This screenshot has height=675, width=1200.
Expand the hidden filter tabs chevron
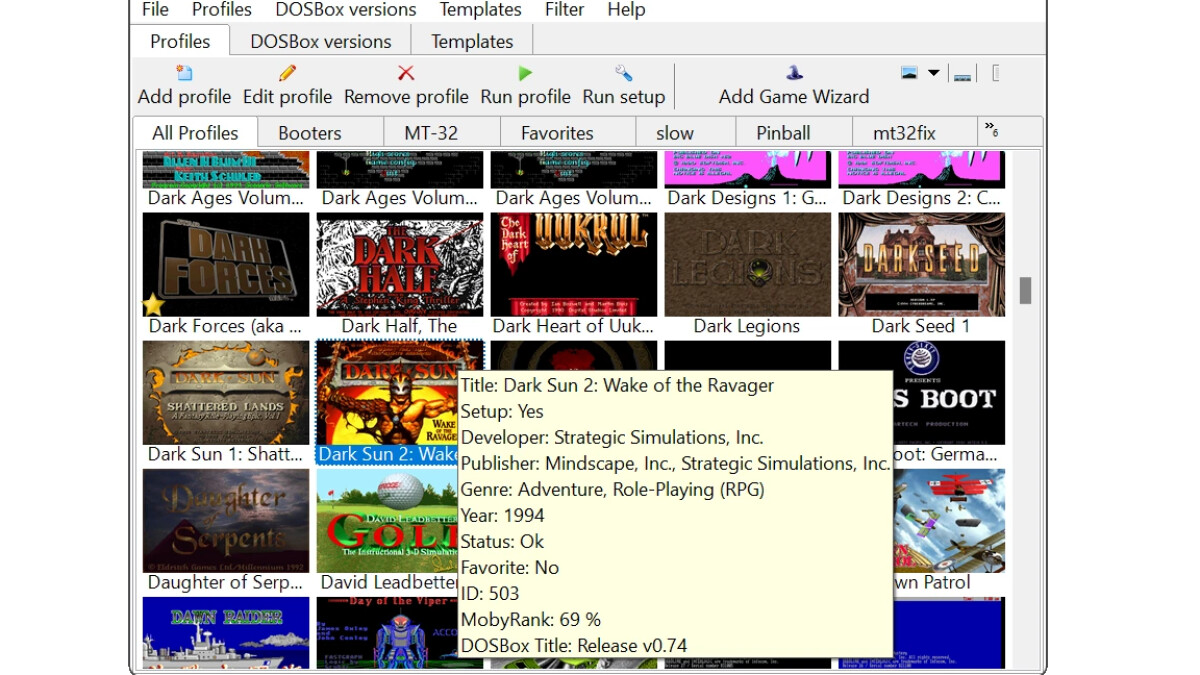point(991,129)
